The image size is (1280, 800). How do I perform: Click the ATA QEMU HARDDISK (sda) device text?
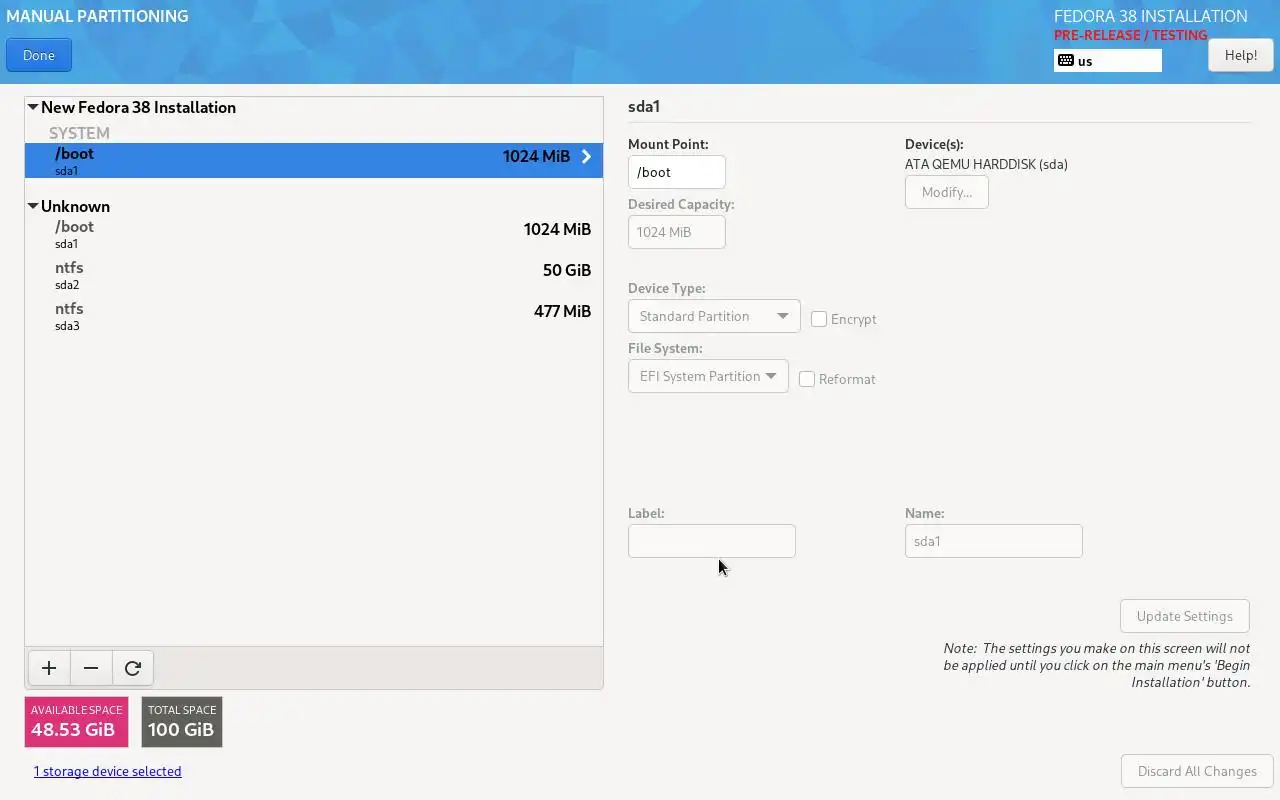click(986, 164)
